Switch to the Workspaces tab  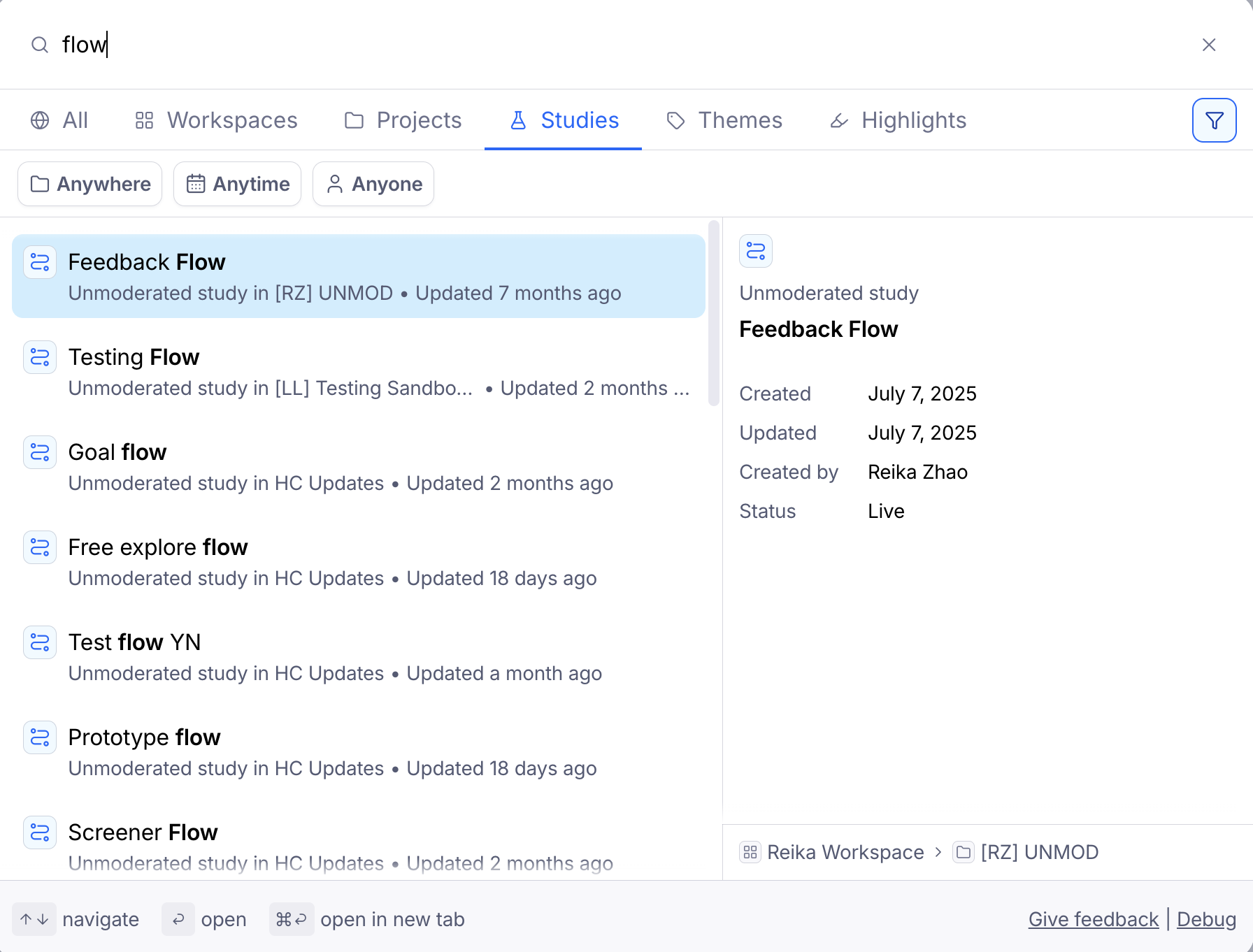pyautogui.click(x=216, y=120)
